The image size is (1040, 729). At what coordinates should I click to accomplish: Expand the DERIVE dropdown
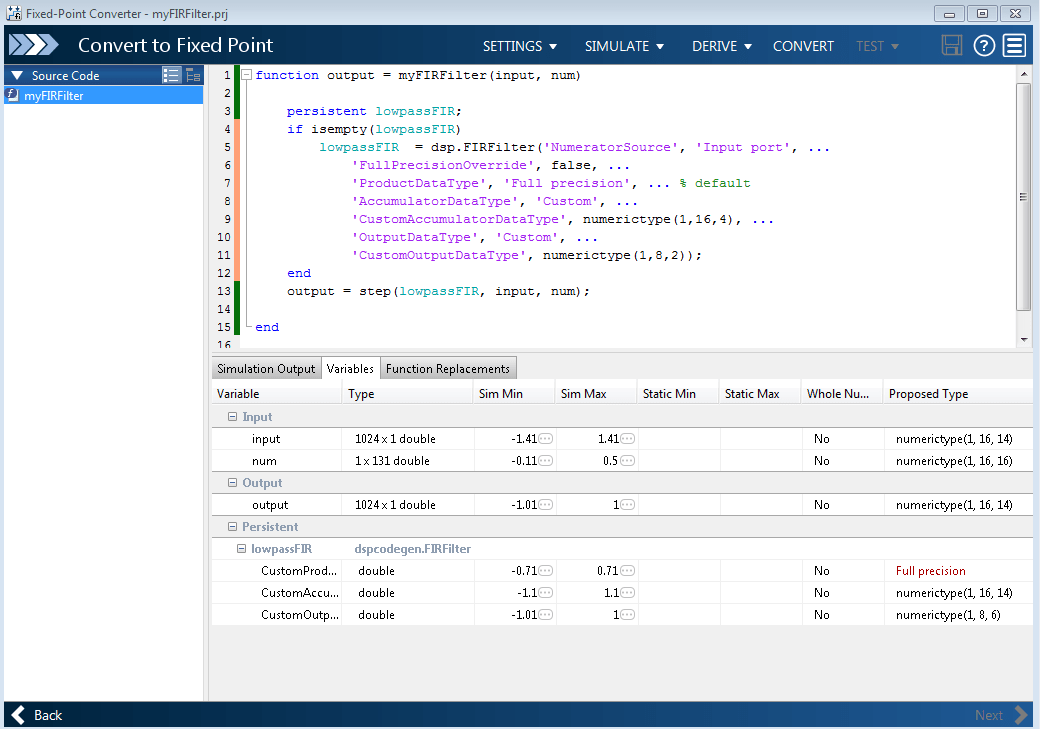pyautogui.click(x=722, y=46)
